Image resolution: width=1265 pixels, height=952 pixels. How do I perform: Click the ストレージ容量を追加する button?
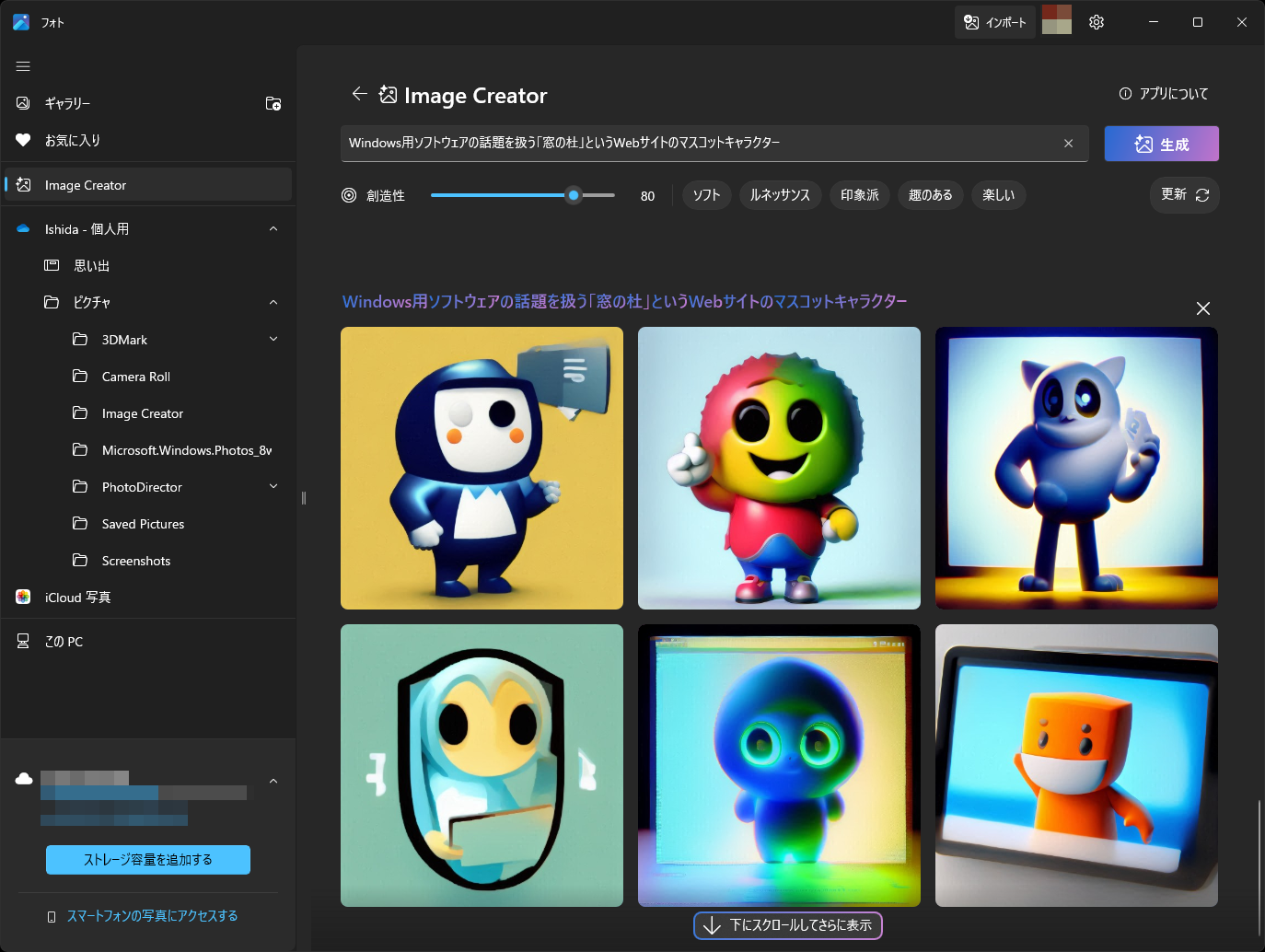coord(148,860)
